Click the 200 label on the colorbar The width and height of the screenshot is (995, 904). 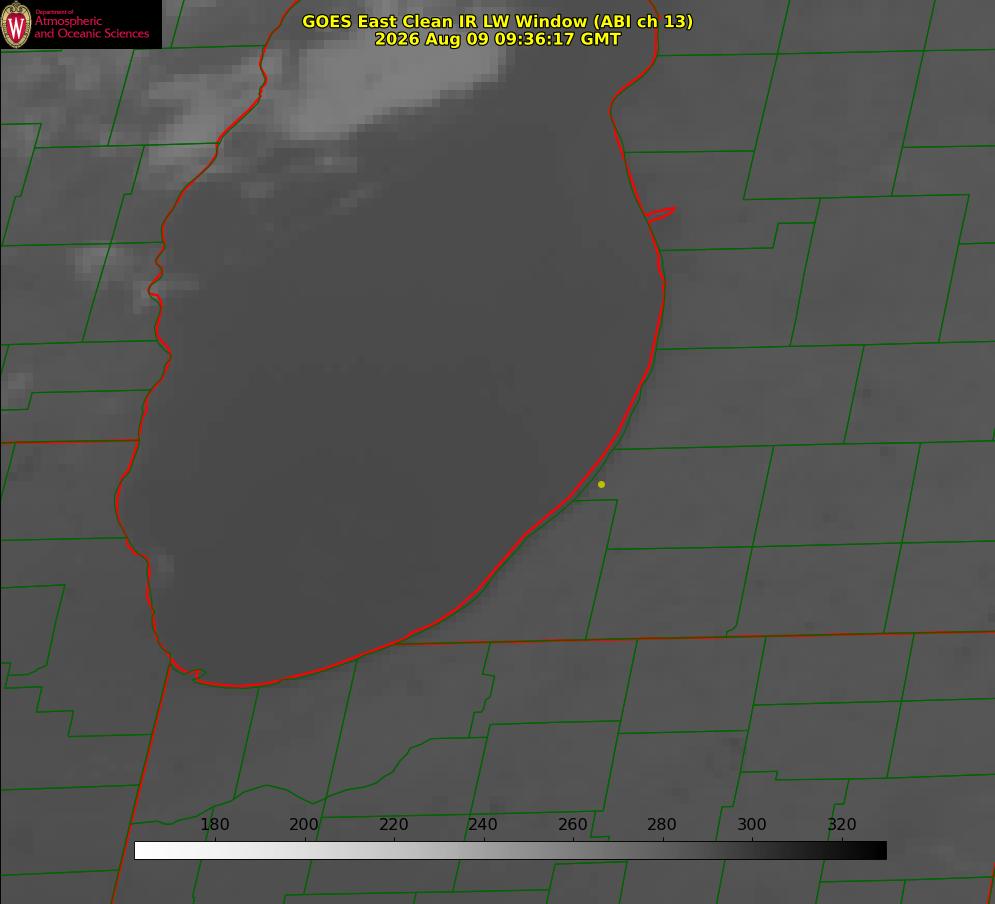click(304, 824)
